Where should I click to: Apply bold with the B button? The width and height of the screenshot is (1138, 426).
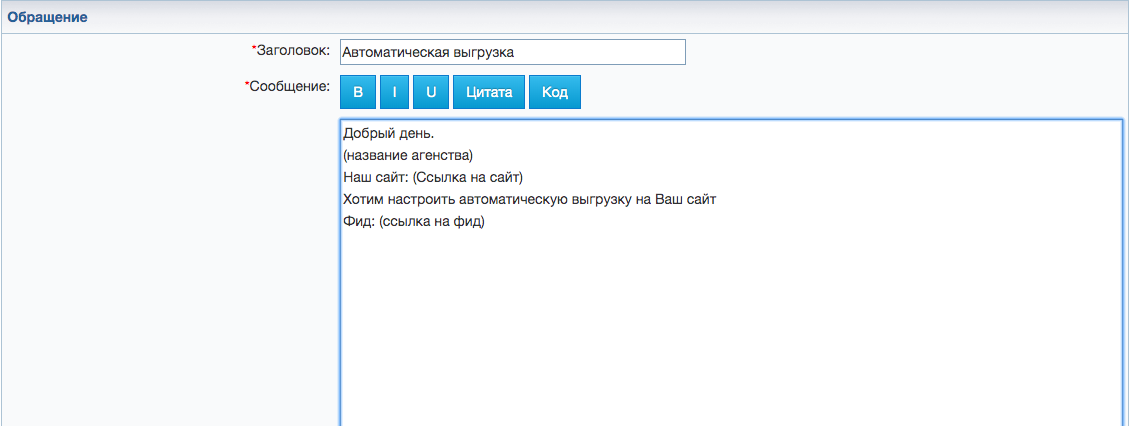358,92
